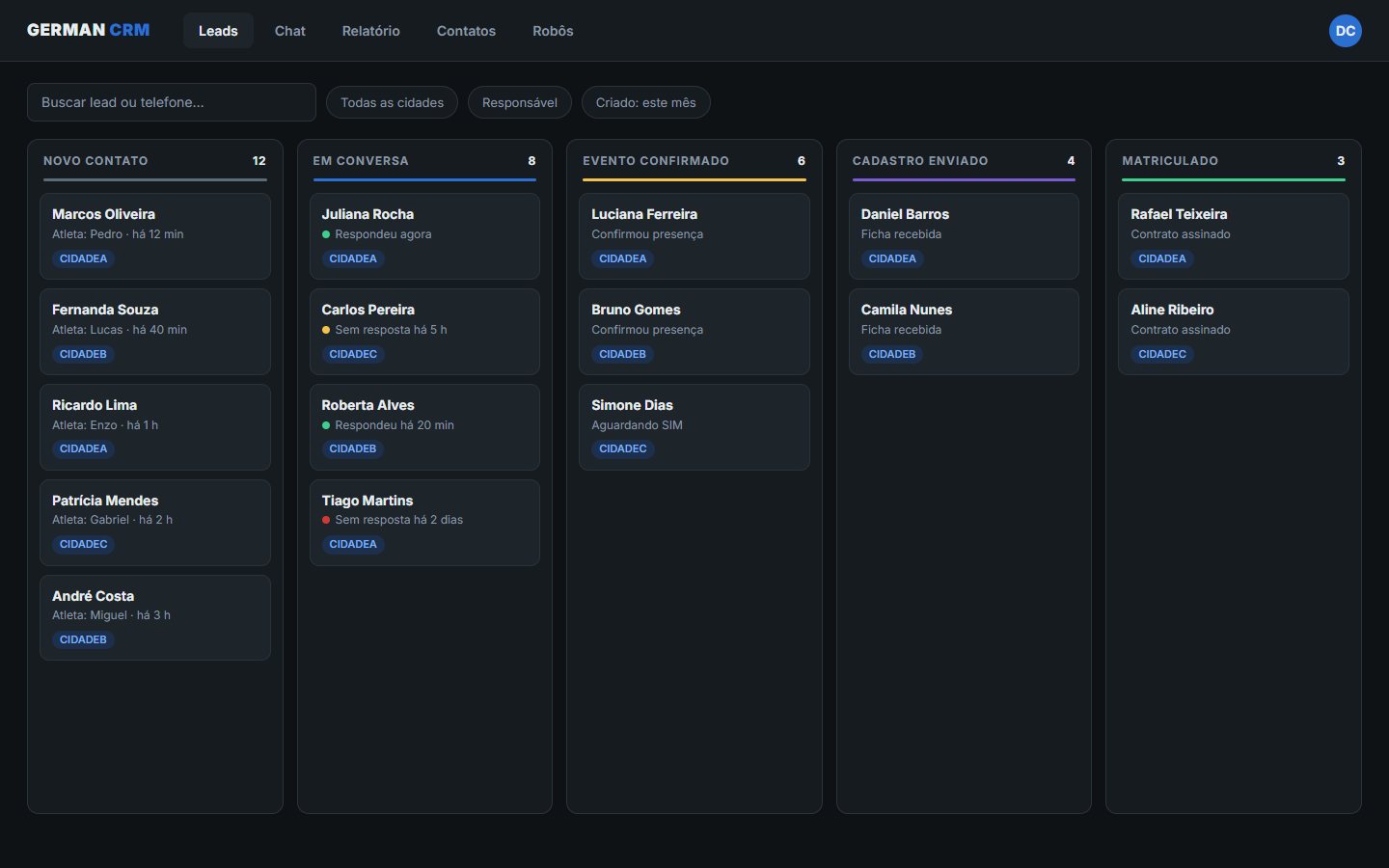Open Aline Ribeiro card

tap(1234, 332)
